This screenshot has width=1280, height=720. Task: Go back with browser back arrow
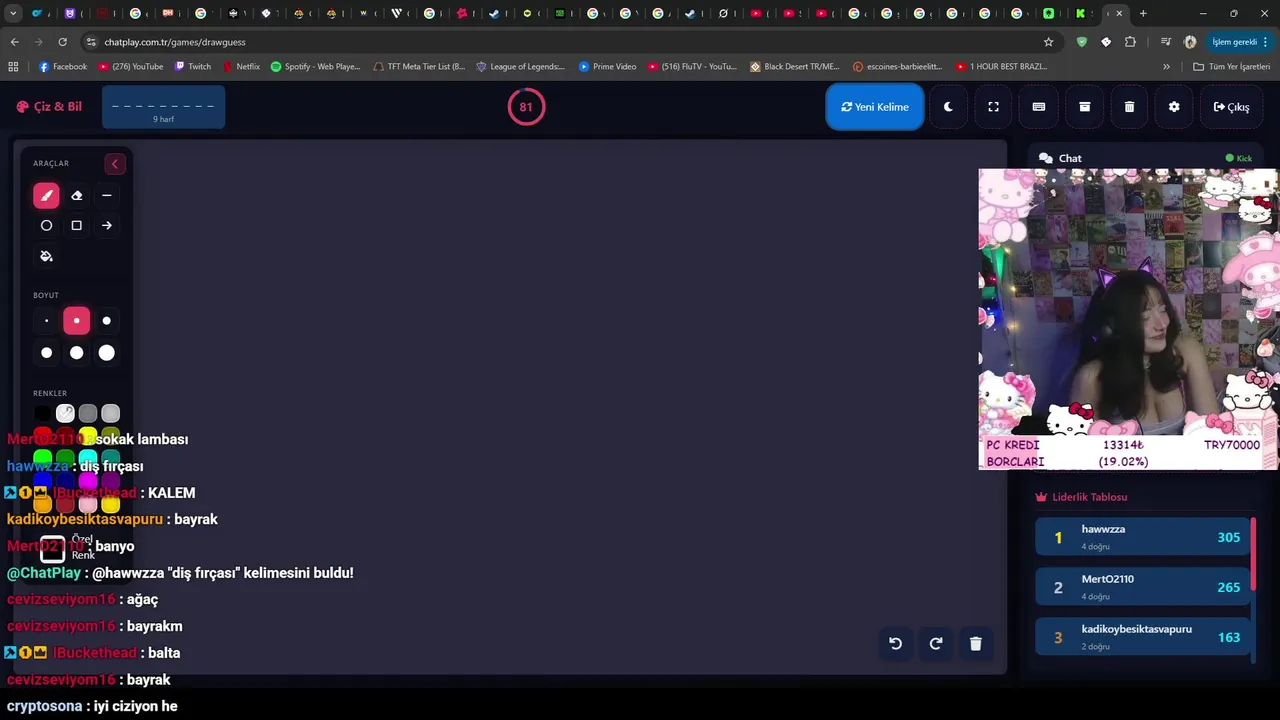[x=14, y=42]
